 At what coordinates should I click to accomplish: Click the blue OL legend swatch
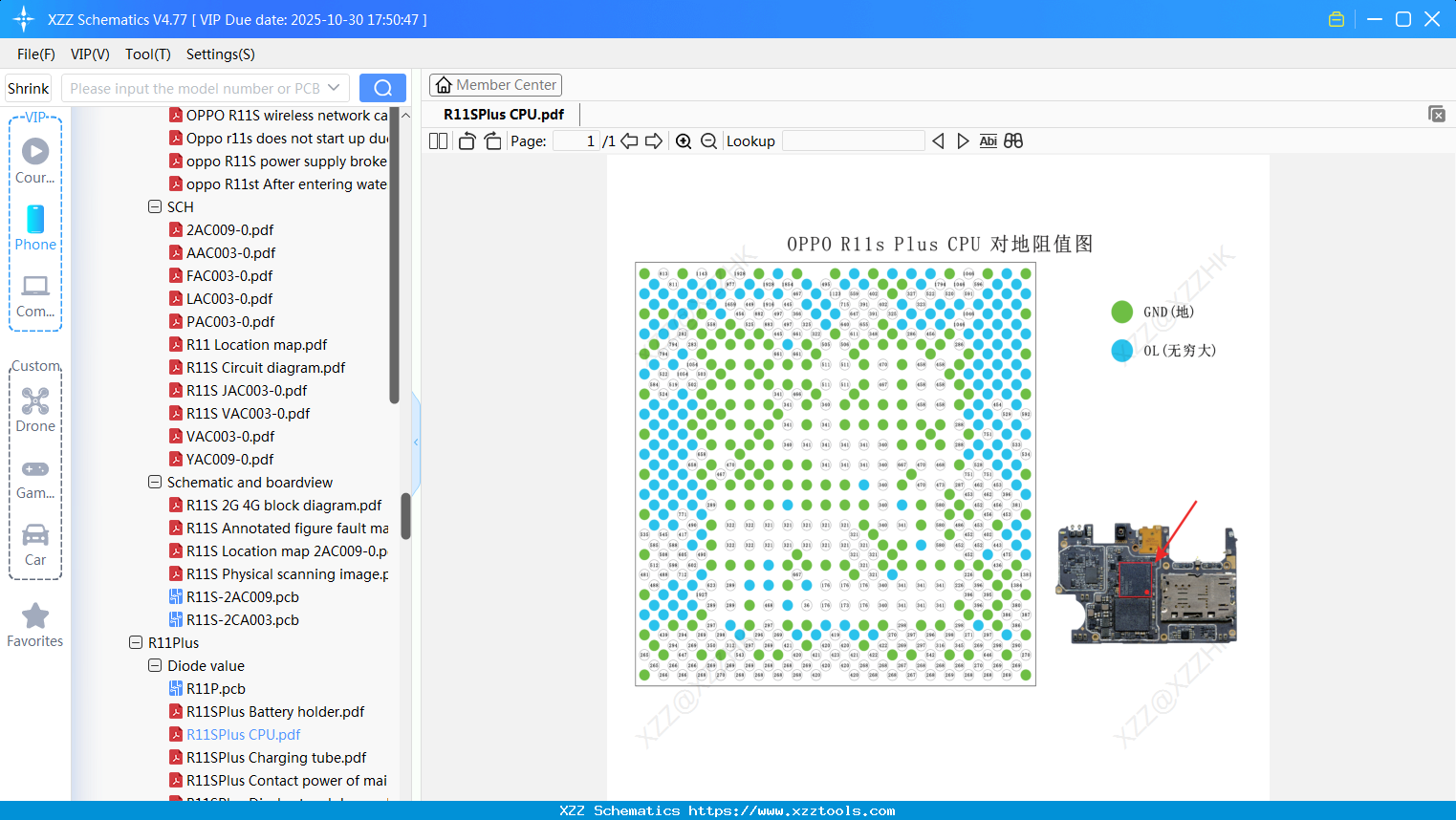tap(1121, 351)
